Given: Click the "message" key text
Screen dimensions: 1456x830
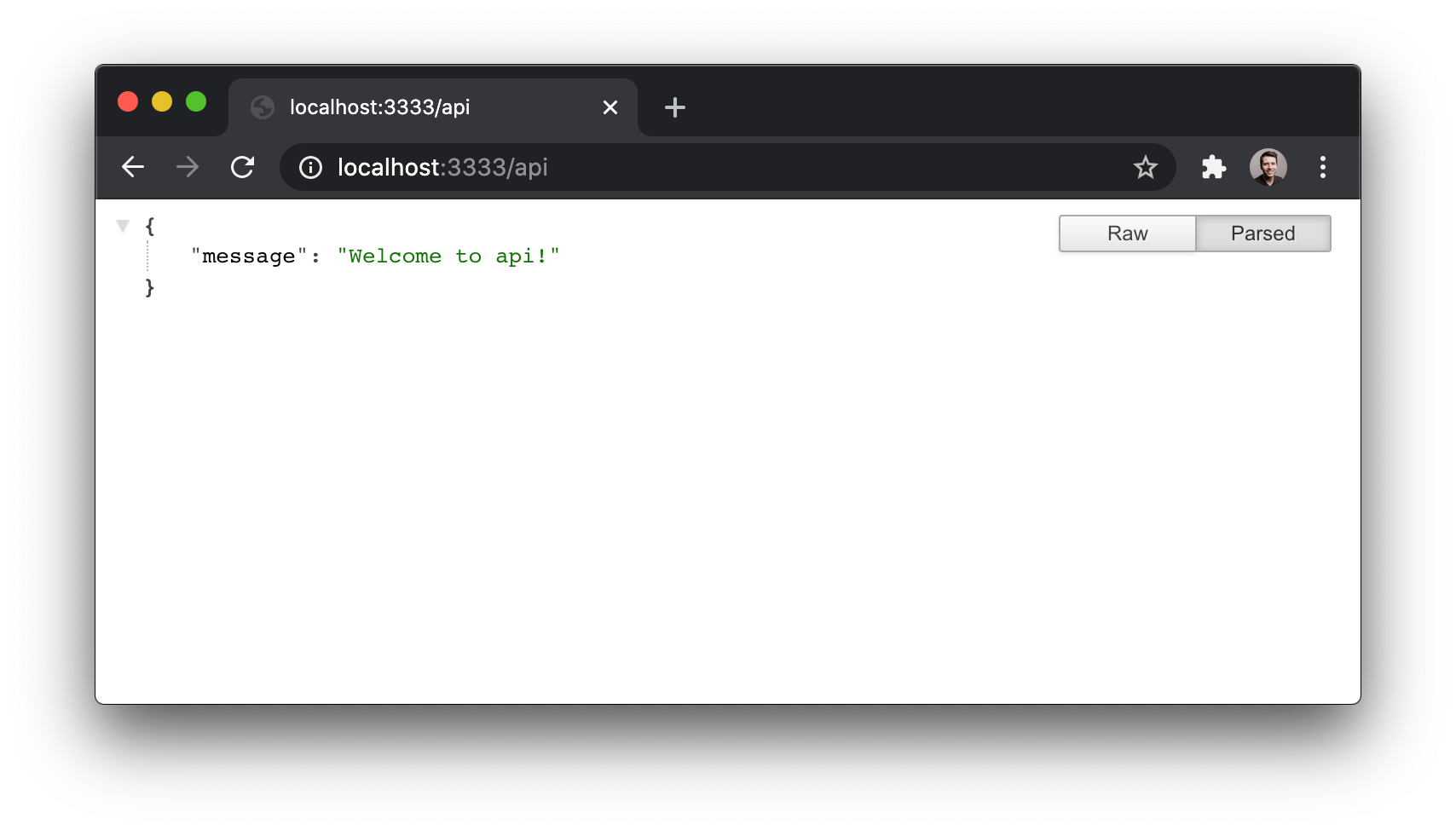Looking at the screenshot, I should (x=249, y=256).
